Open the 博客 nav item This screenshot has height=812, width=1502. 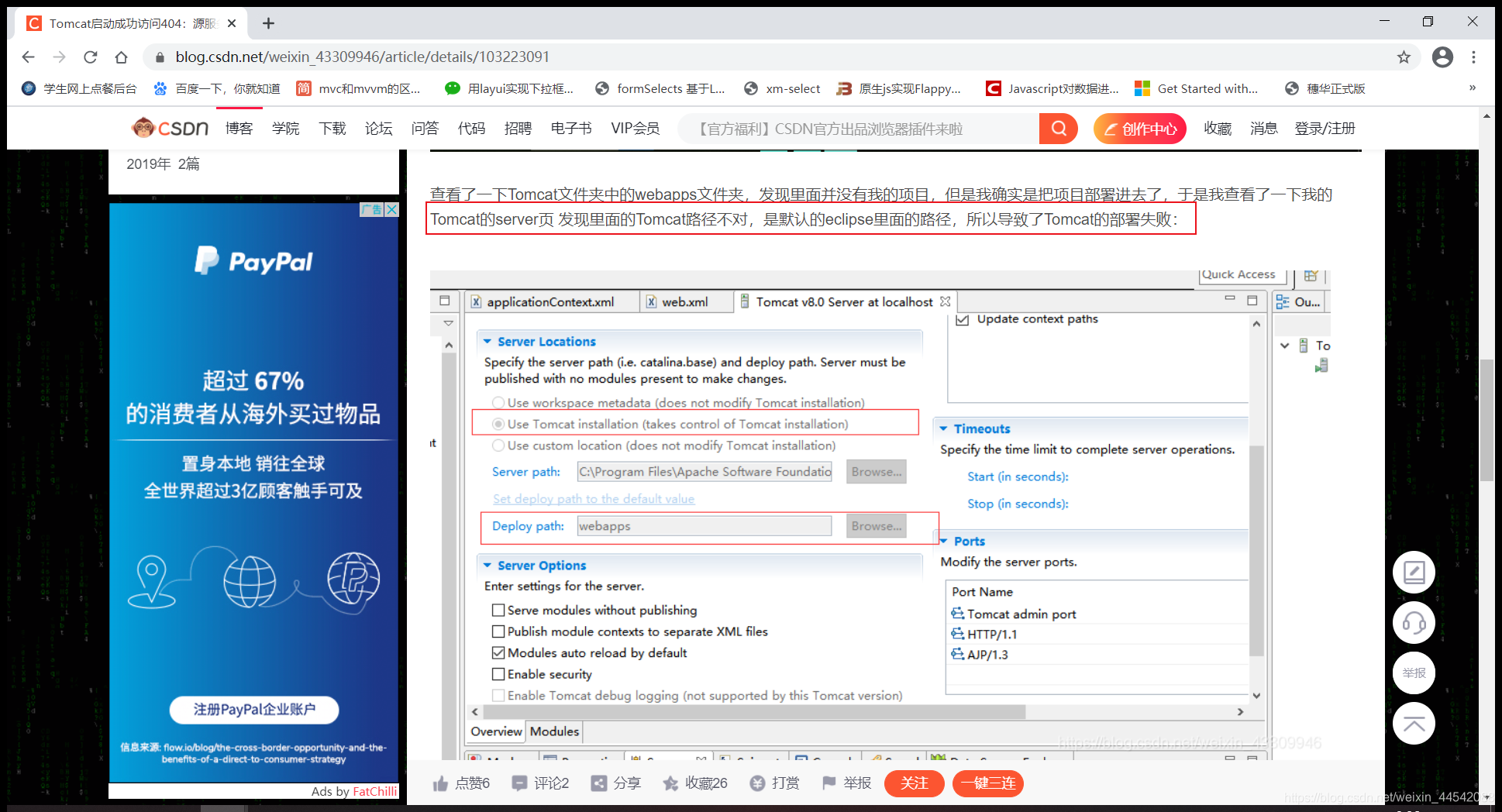(239, 129)
